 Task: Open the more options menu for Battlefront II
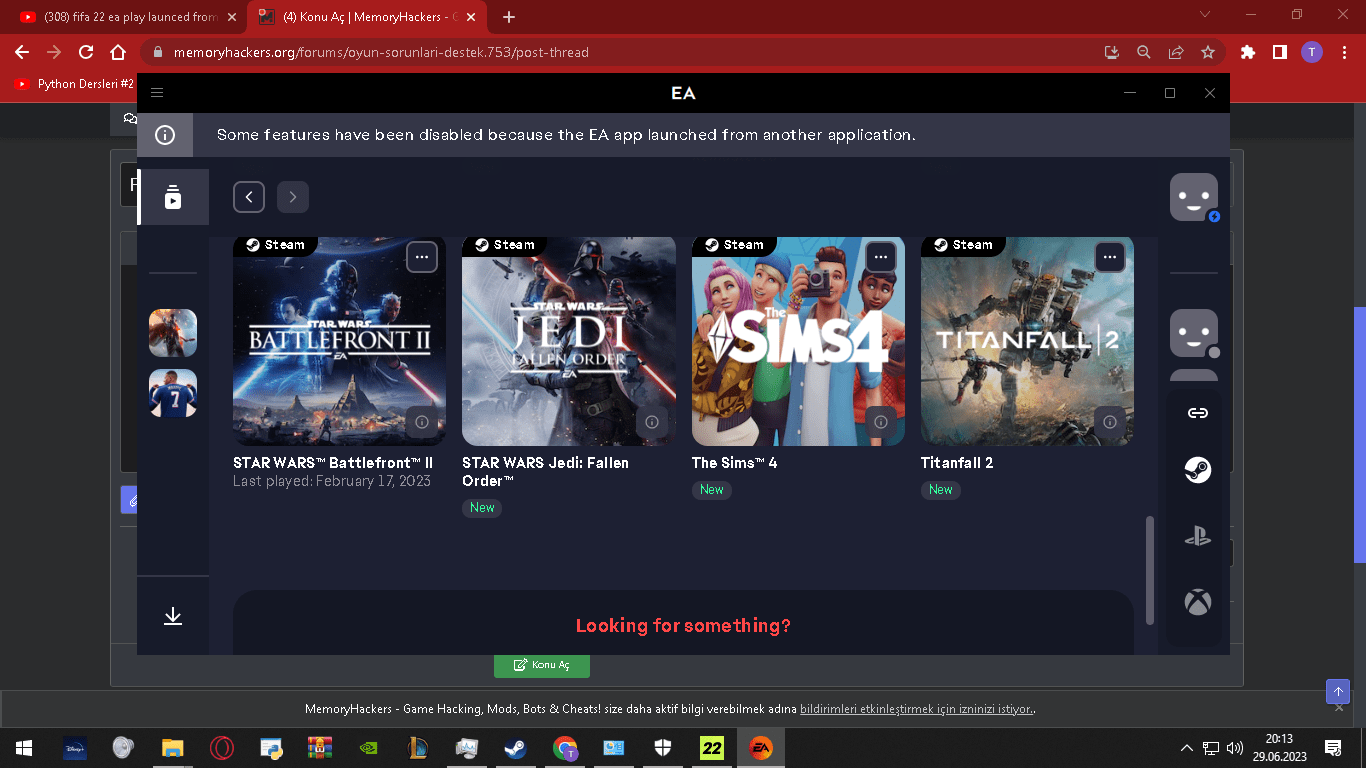pyautogui.click(x=422, y=257)
